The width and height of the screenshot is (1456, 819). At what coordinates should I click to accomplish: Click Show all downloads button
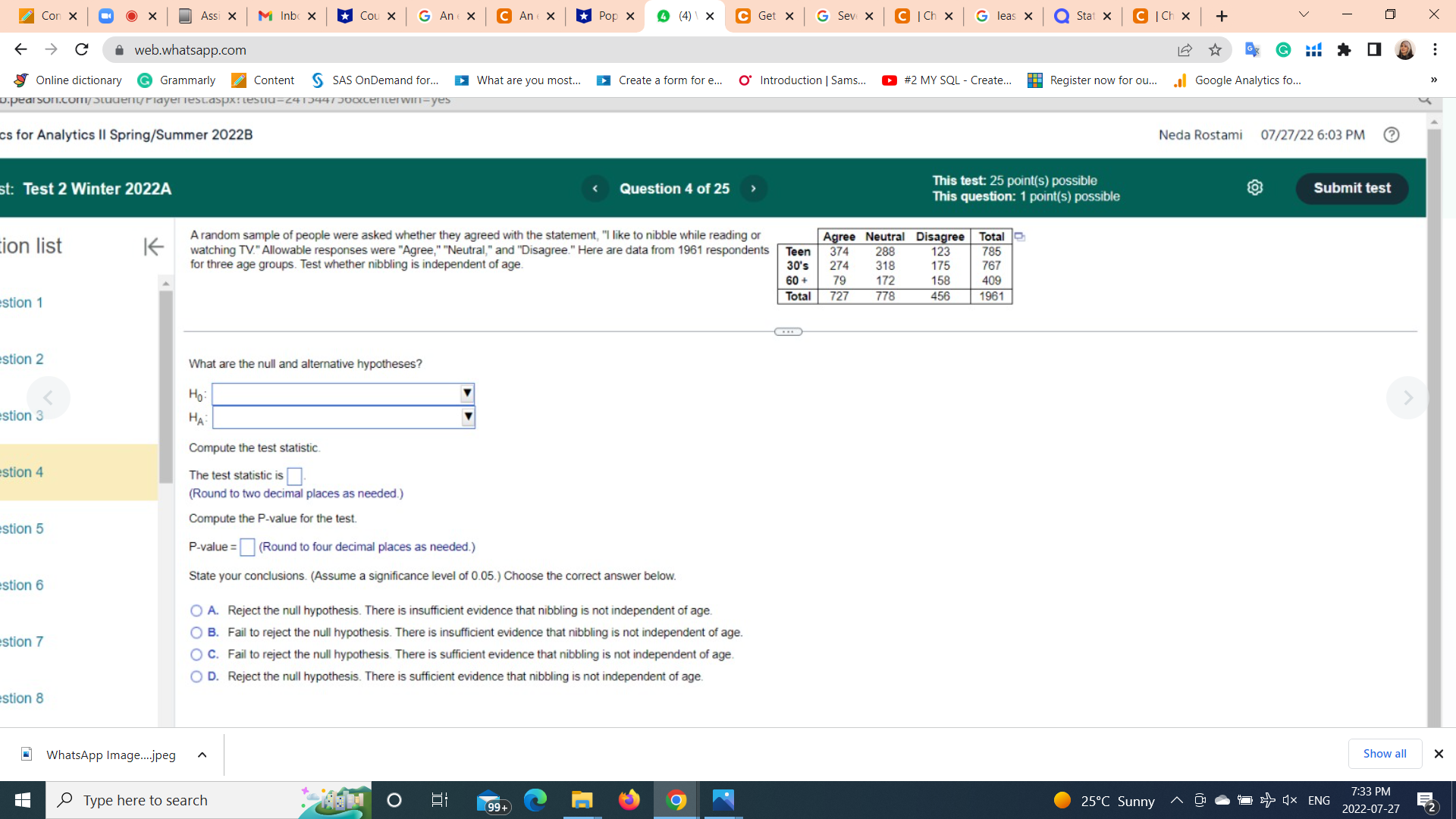(1384, 754)
